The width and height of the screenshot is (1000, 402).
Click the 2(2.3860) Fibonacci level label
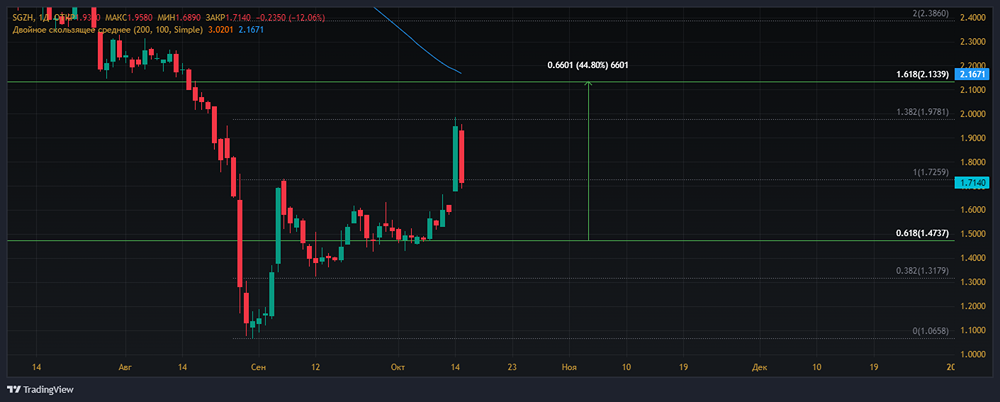click(x=932, y=13)
